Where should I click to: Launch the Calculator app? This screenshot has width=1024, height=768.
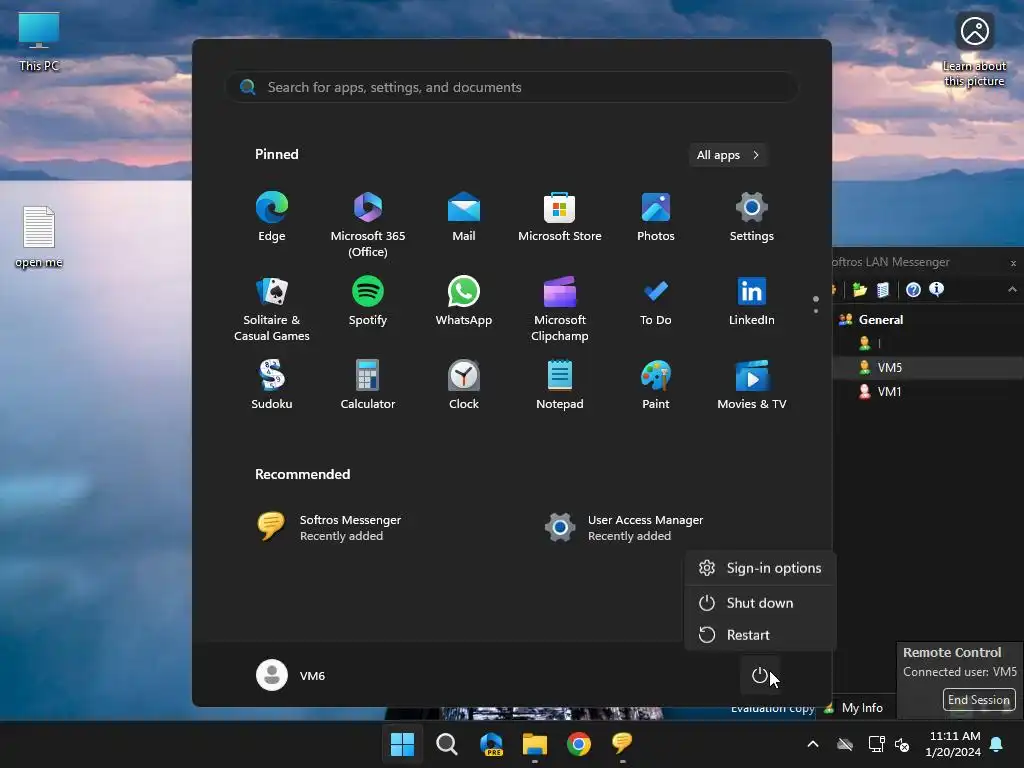tap(368, 384)
